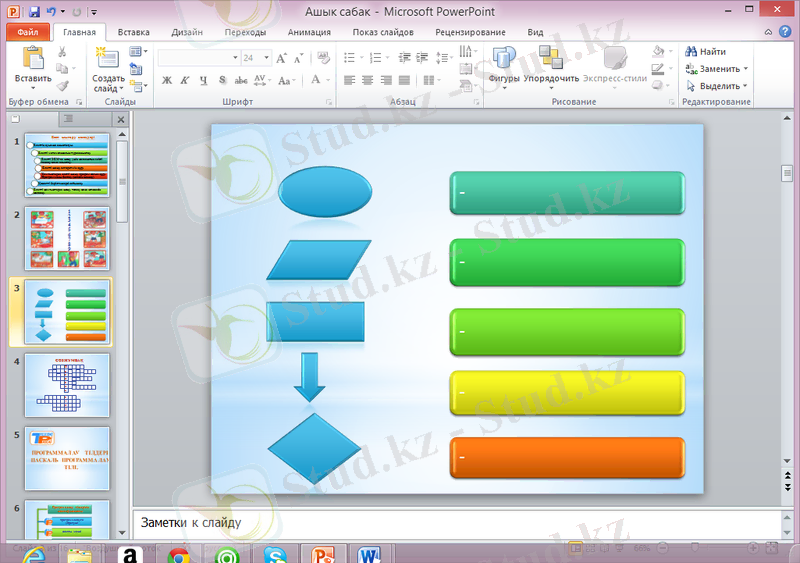The height and width of the screenshot is (563, 800).
Task: Click the Упорядочить arrange icon
Action: click(x=550, y=59)
